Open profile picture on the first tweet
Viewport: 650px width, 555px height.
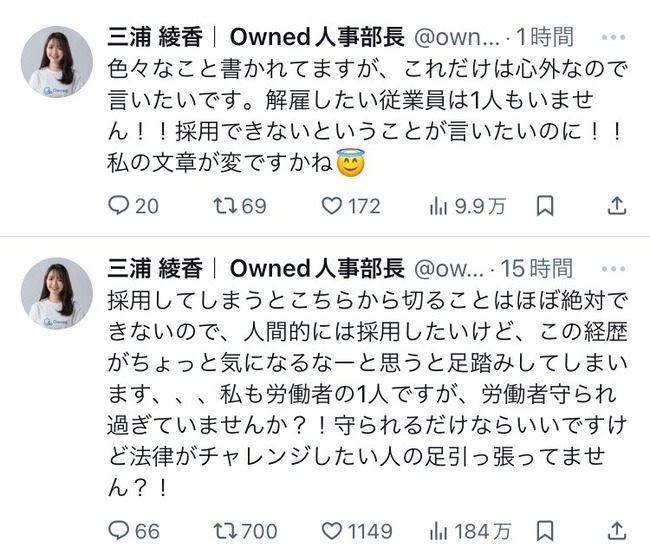(x=56, y=62)
